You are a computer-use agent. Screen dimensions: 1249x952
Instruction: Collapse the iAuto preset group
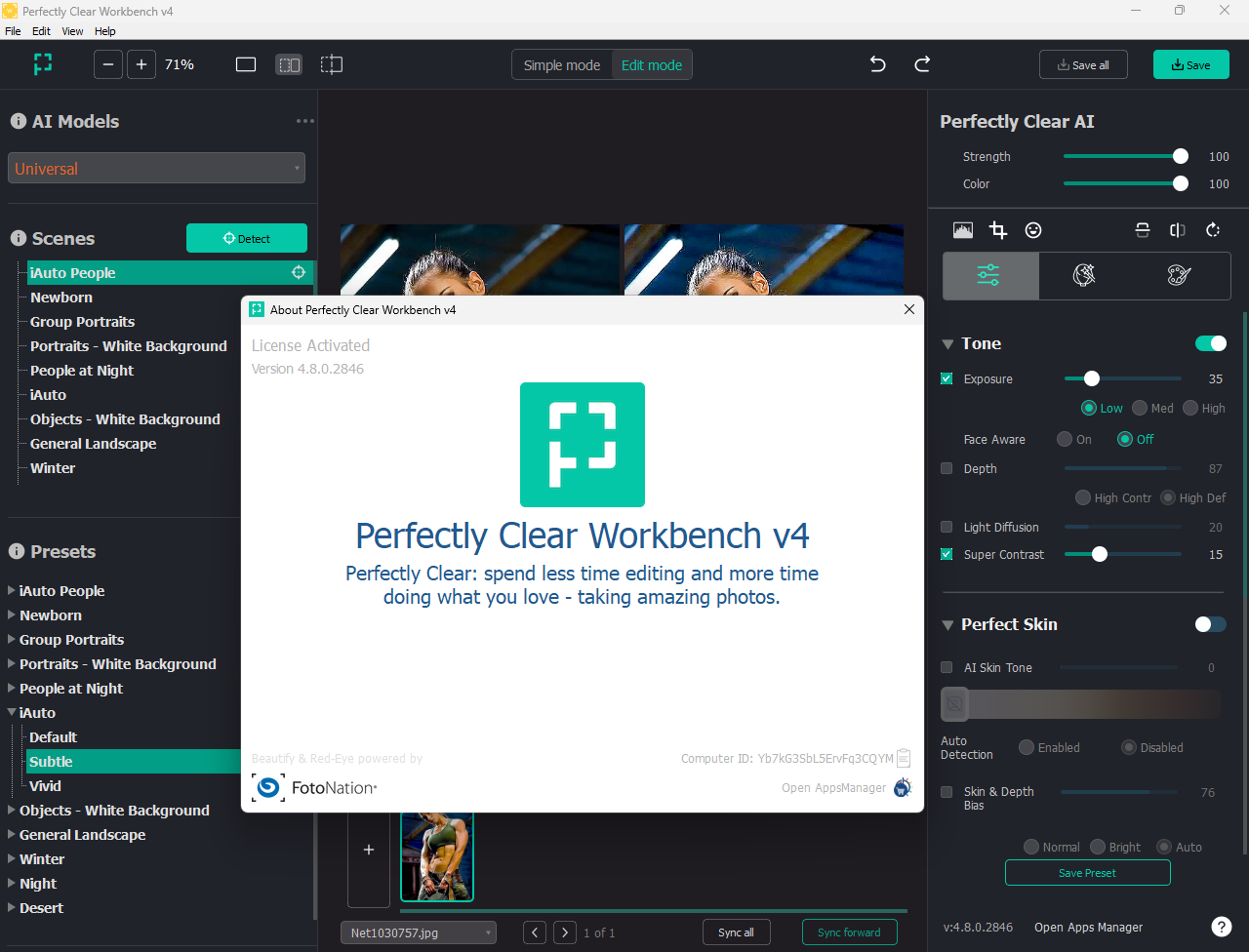tap(11, 713)
